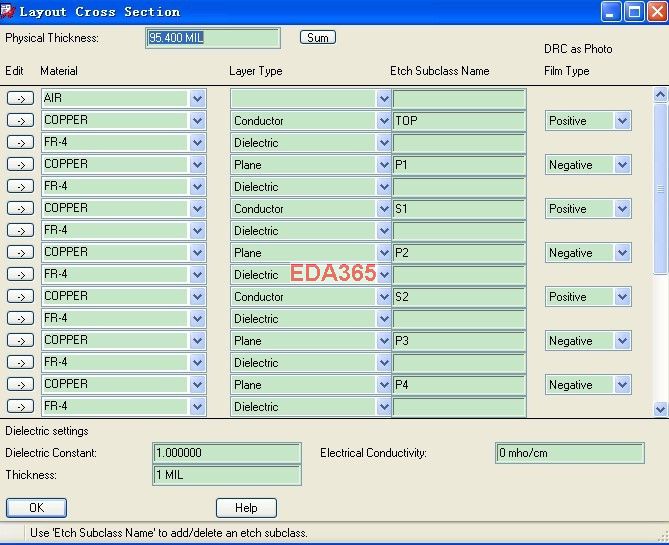Click the Electrical Conductivity field
The width and height of the screenshot is (669, 545).
(x=570, y=453)
